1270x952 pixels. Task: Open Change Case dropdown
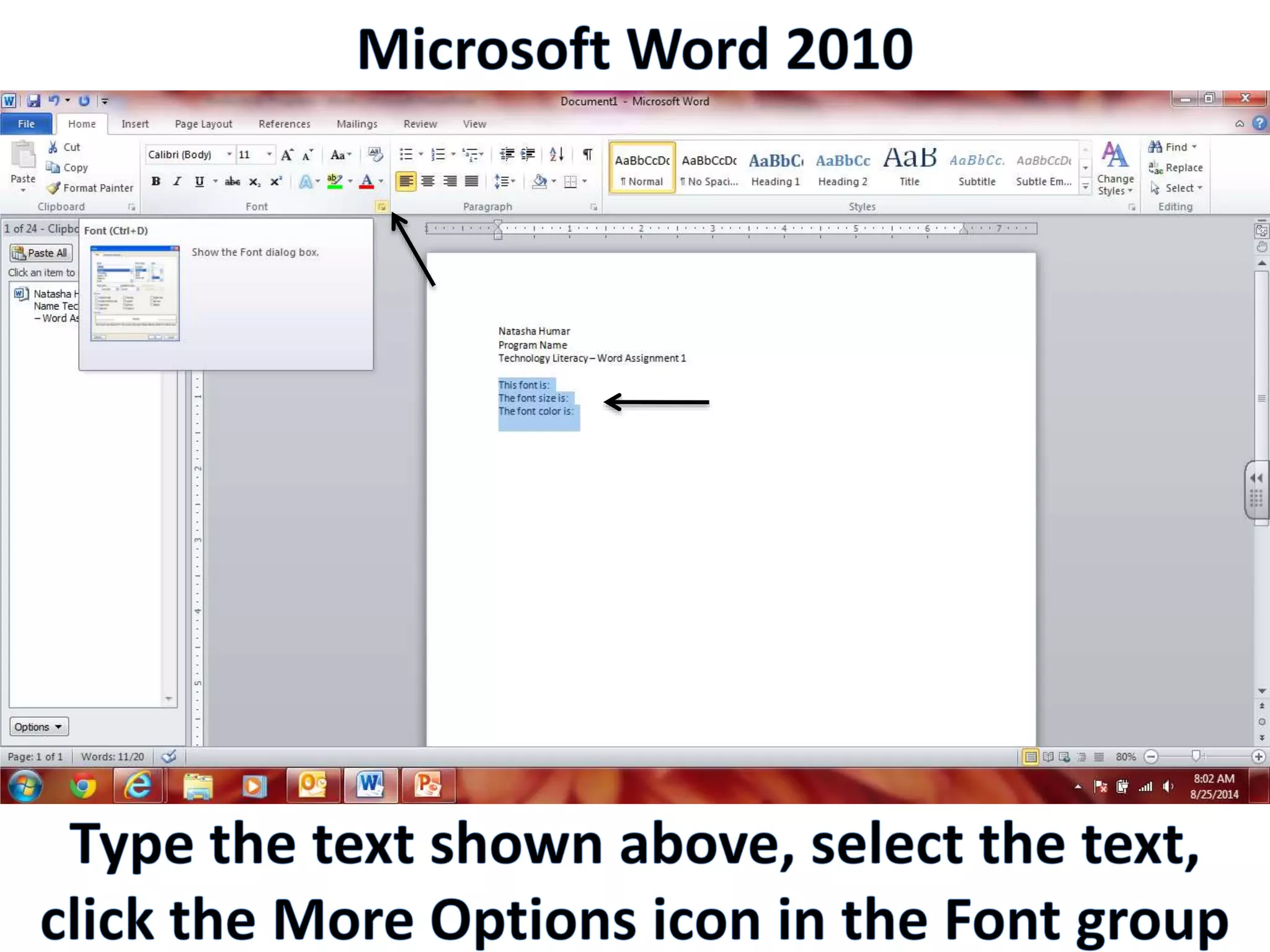[341, 155]
